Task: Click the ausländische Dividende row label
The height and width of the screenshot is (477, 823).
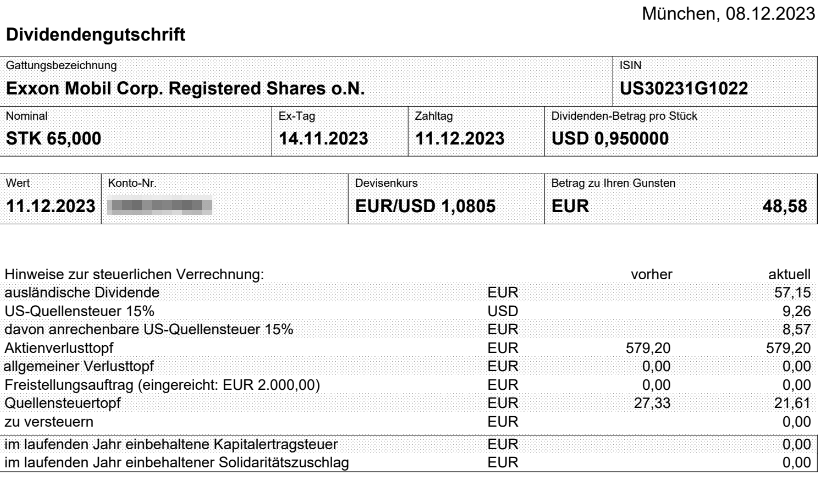Action: [82, 292]
